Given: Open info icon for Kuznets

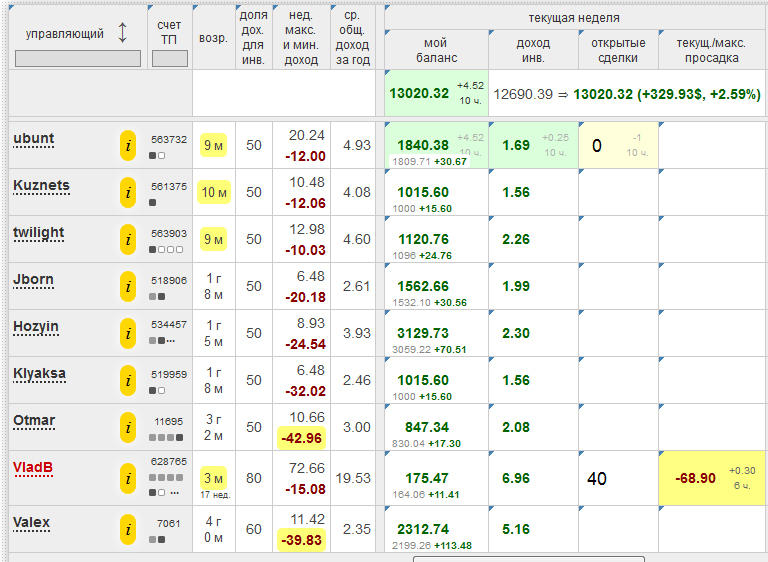Looking at the screenshot, I should coord(128,193).
